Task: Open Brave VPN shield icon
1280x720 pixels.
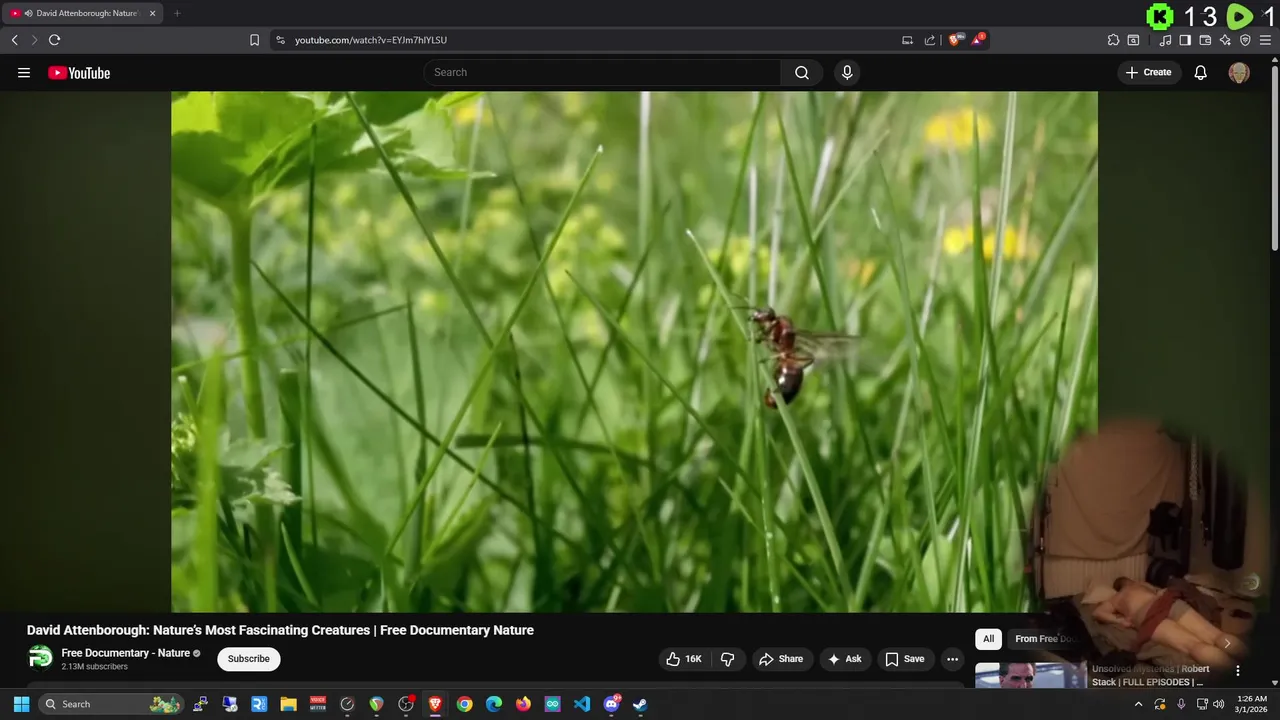Action: [x=1245, y=40]
